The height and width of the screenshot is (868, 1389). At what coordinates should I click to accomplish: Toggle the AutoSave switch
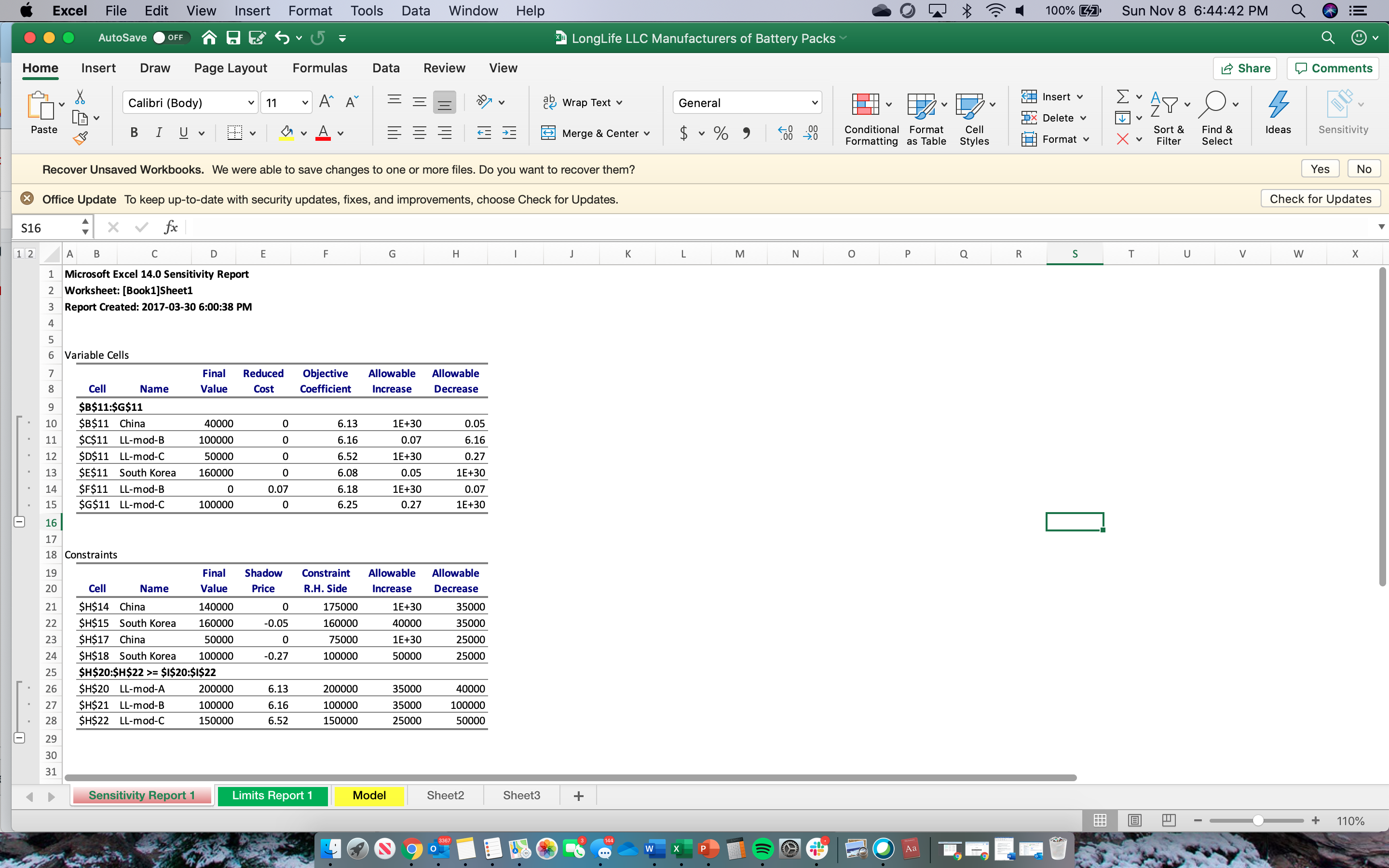(170, 38)
